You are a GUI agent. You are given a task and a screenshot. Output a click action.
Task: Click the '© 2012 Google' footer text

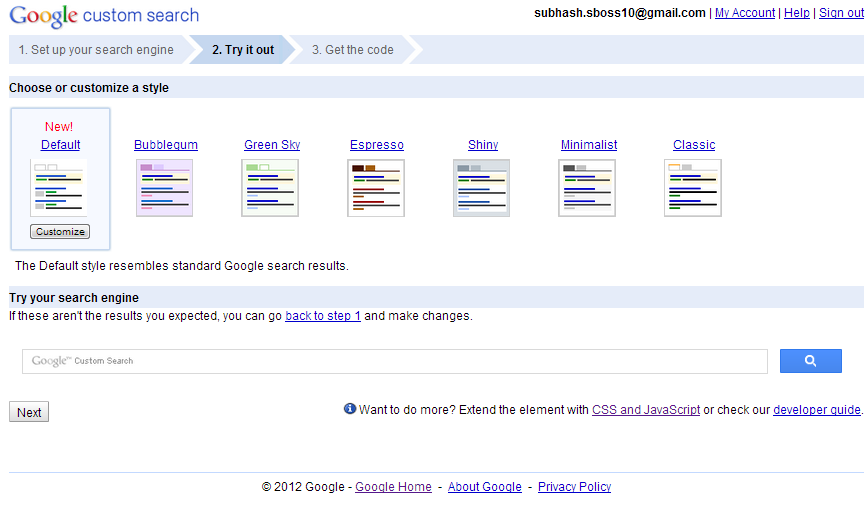coord(303,487)
